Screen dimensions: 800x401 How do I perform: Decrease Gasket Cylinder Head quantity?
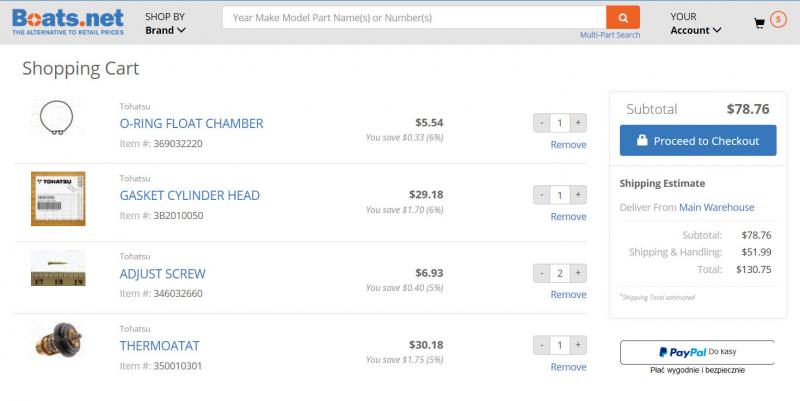[541, 195]
